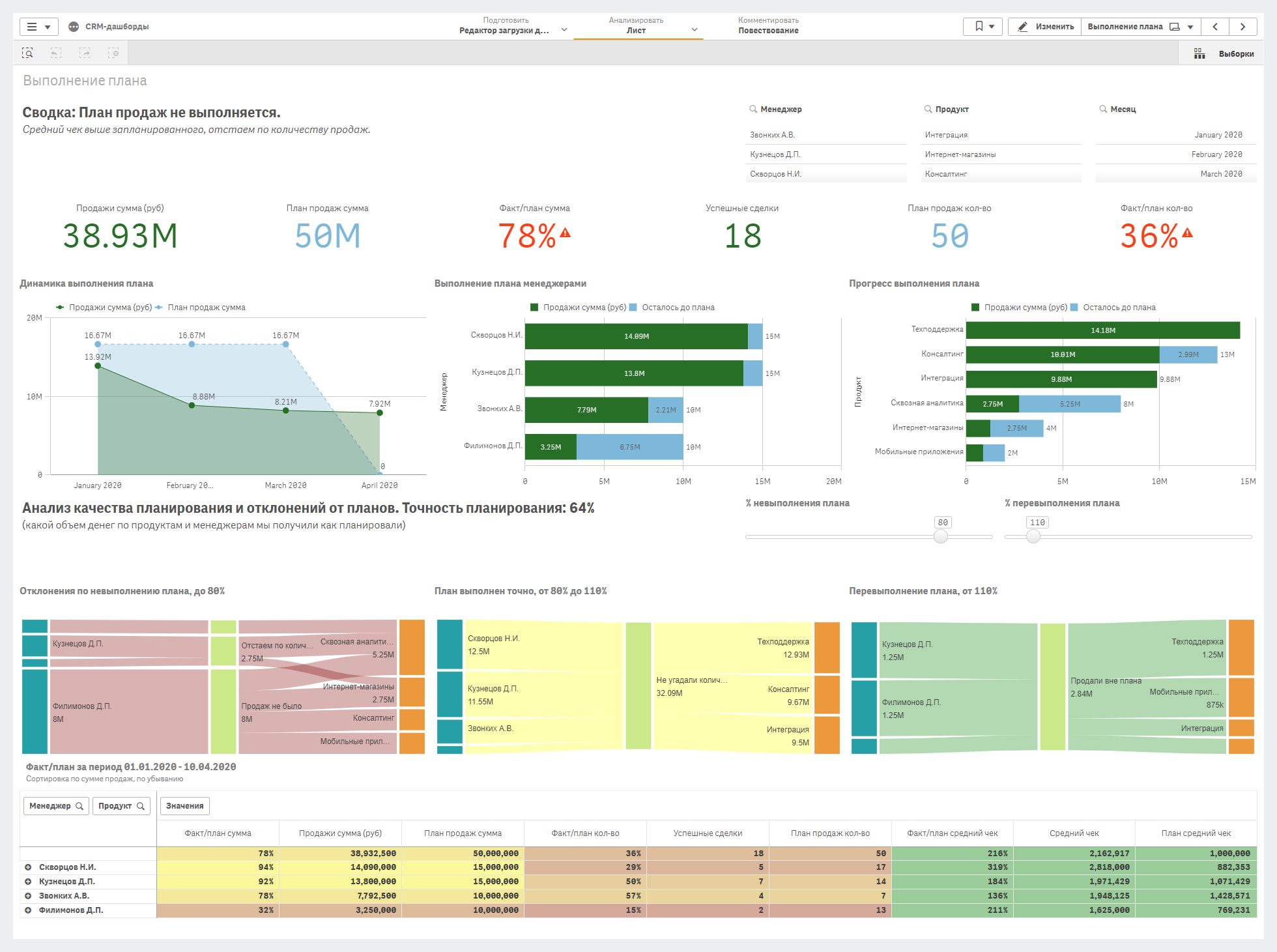Click the search icon on Продукт table column
The width and height of the screenshot is (1277, 952).
(140, 805)
